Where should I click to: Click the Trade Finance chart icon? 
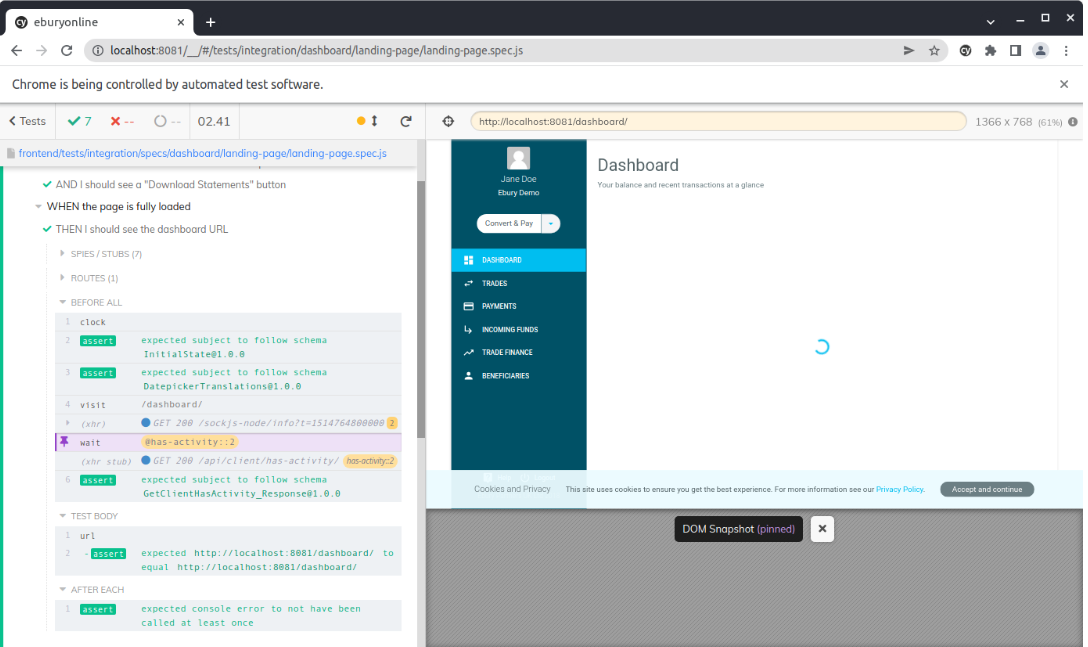point(468,353)
